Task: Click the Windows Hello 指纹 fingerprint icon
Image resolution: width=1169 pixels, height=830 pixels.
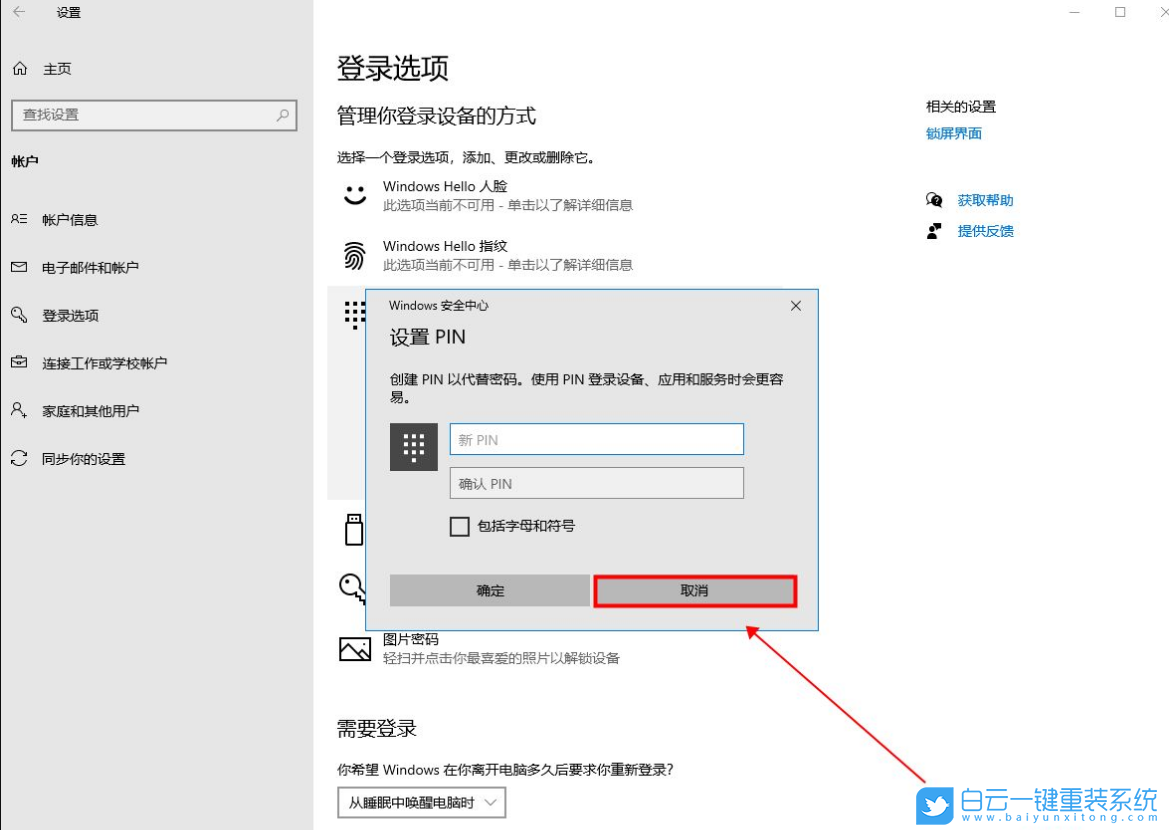Action: click(x=355, y=254)
